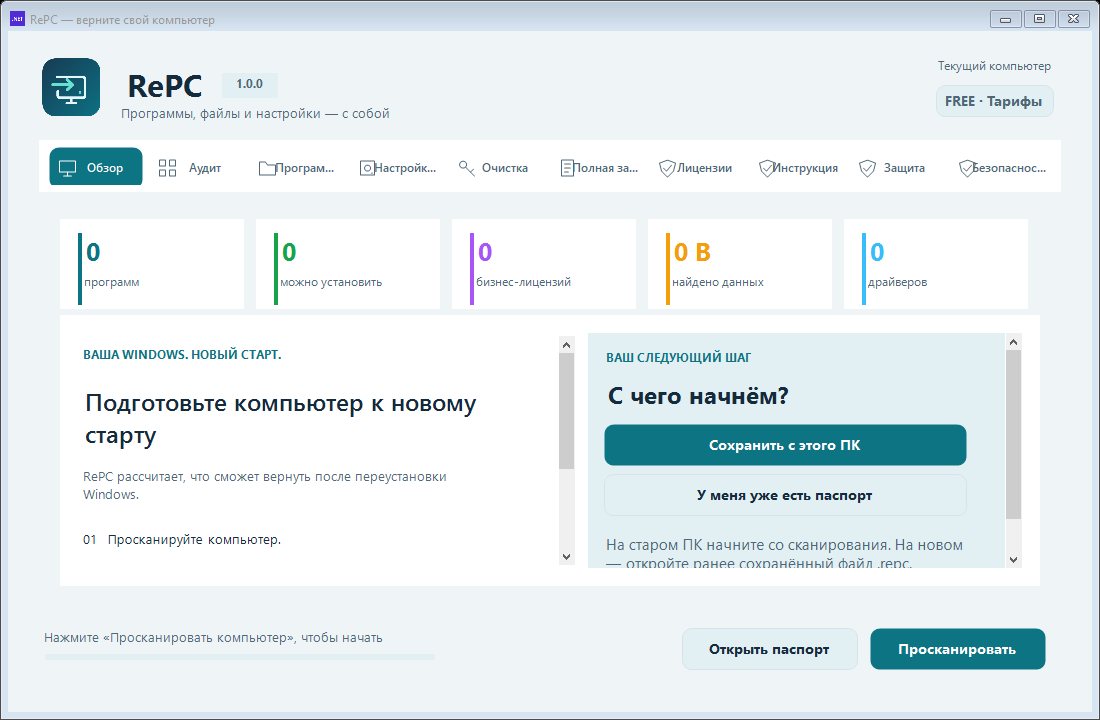Click the 0 программ stat card
This screenshot has width=1100, height=720.
152,264
